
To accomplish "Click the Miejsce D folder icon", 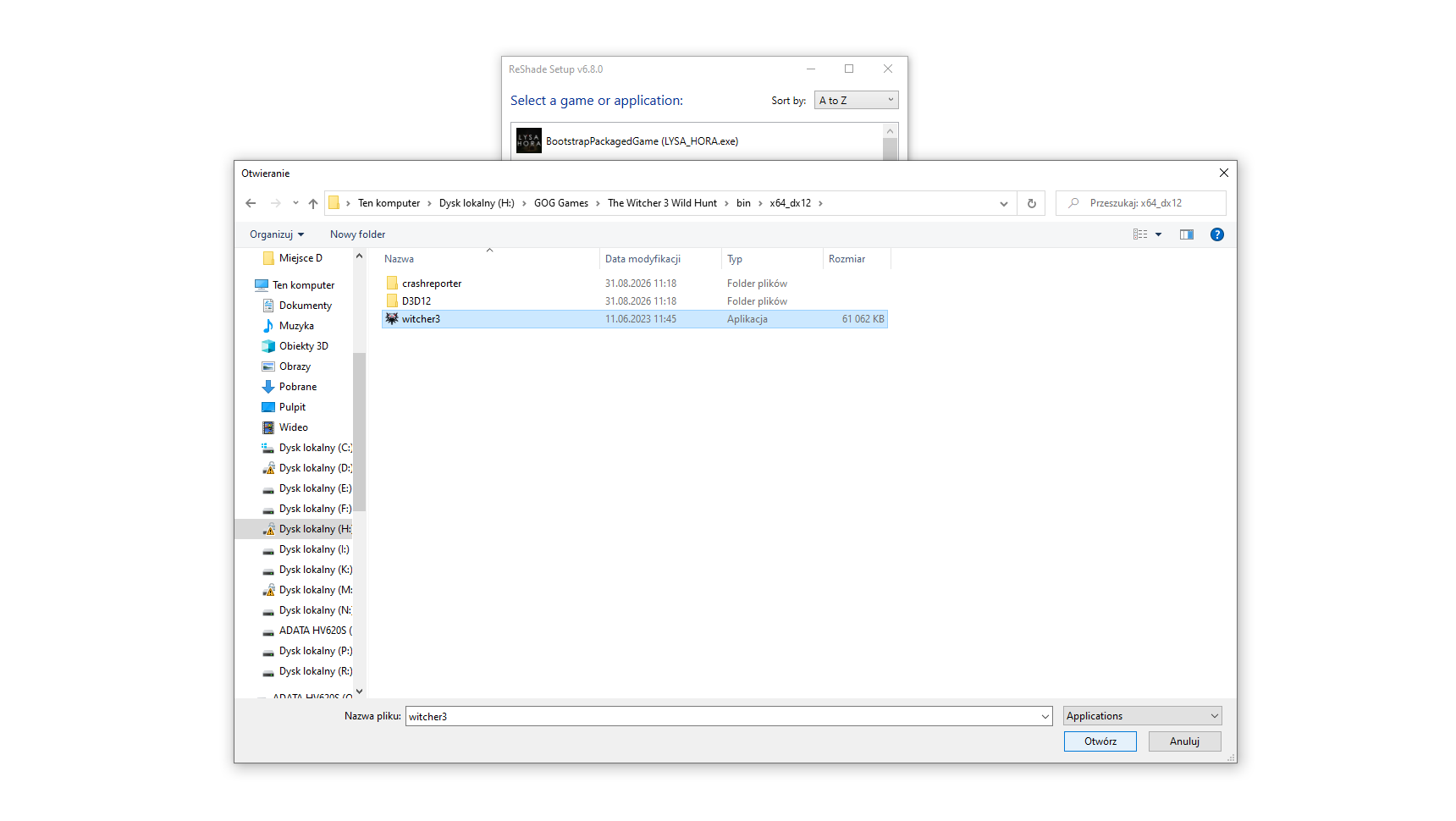I will click(268, 258).
